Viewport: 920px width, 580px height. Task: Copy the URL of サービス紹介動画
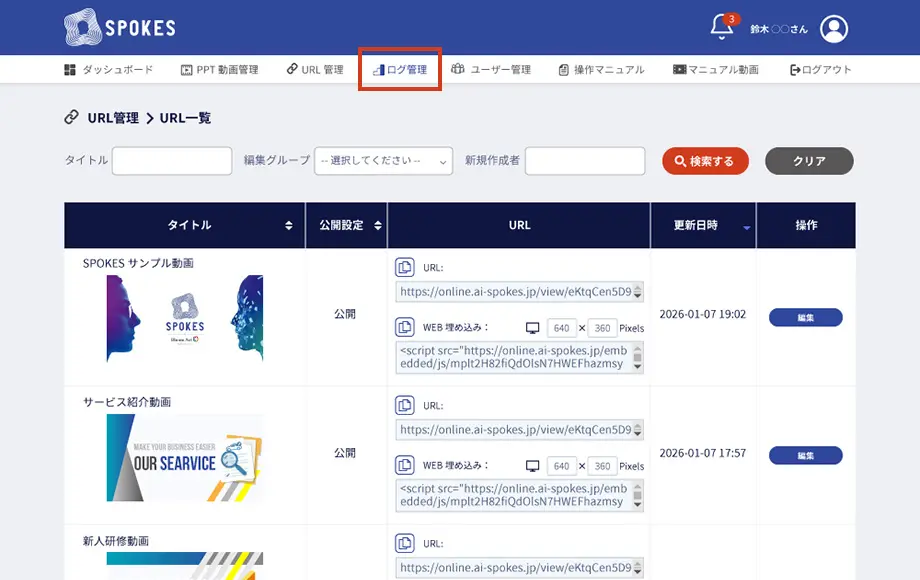[x=405, y=406]
